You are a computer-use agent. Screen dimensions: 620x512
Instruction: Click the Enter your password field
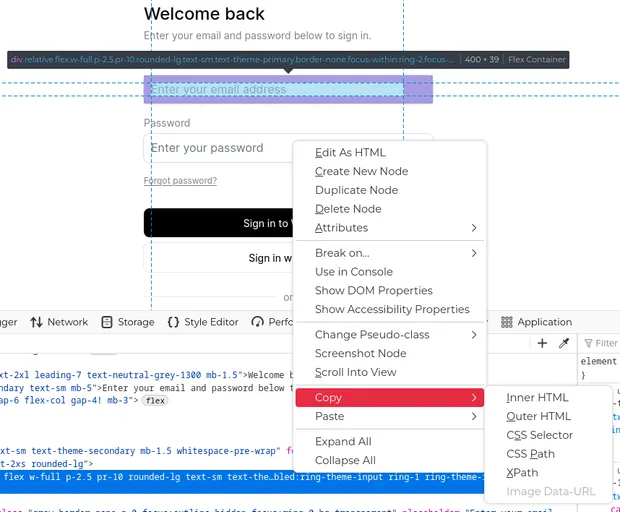[x=218, y=148]
